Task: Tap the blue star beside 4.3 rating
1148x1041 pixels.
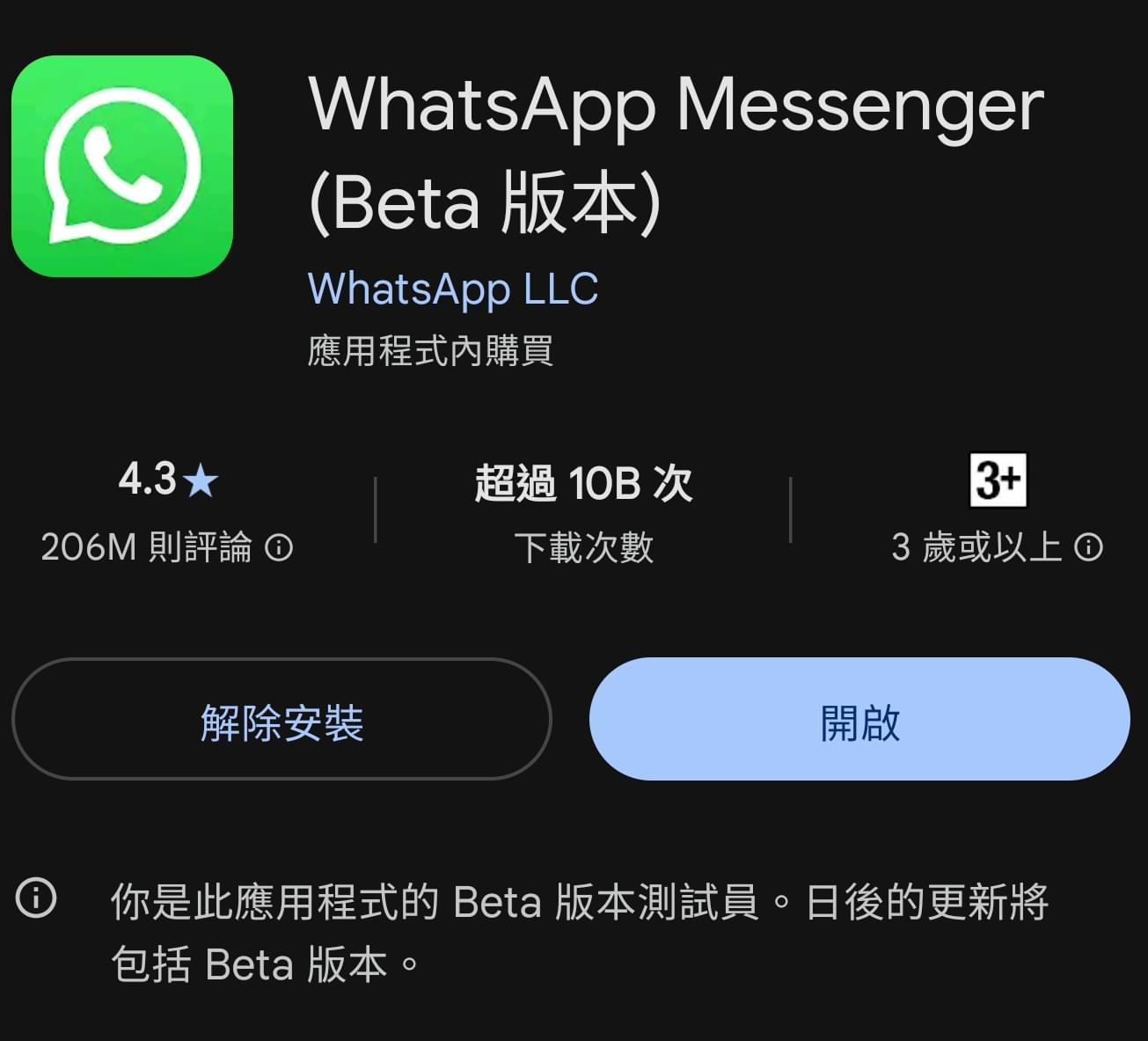Action: coord(201,481)
